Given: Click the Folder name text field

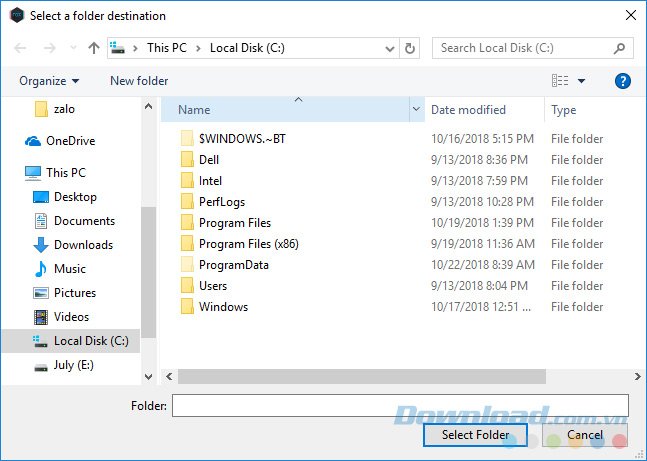Looking at the screenshot, I should click(400, 405).
